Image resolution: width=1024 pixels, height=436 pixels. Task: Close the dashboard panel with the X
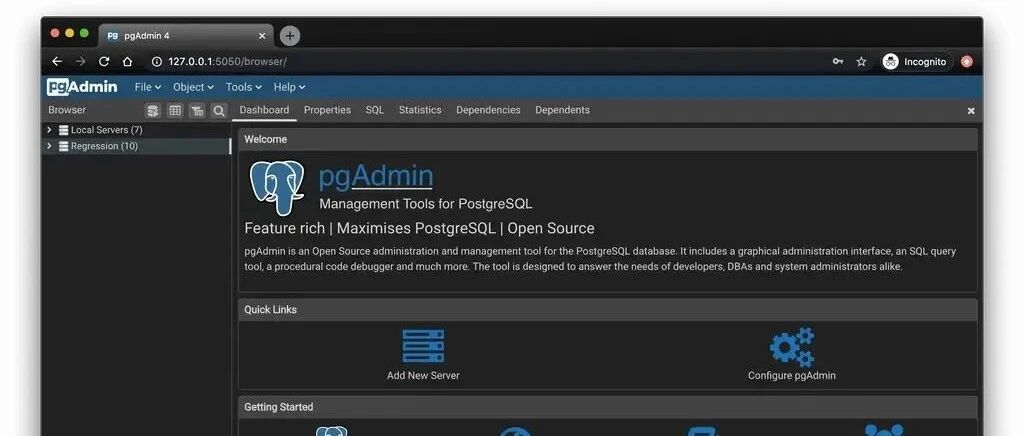[971, 111]
